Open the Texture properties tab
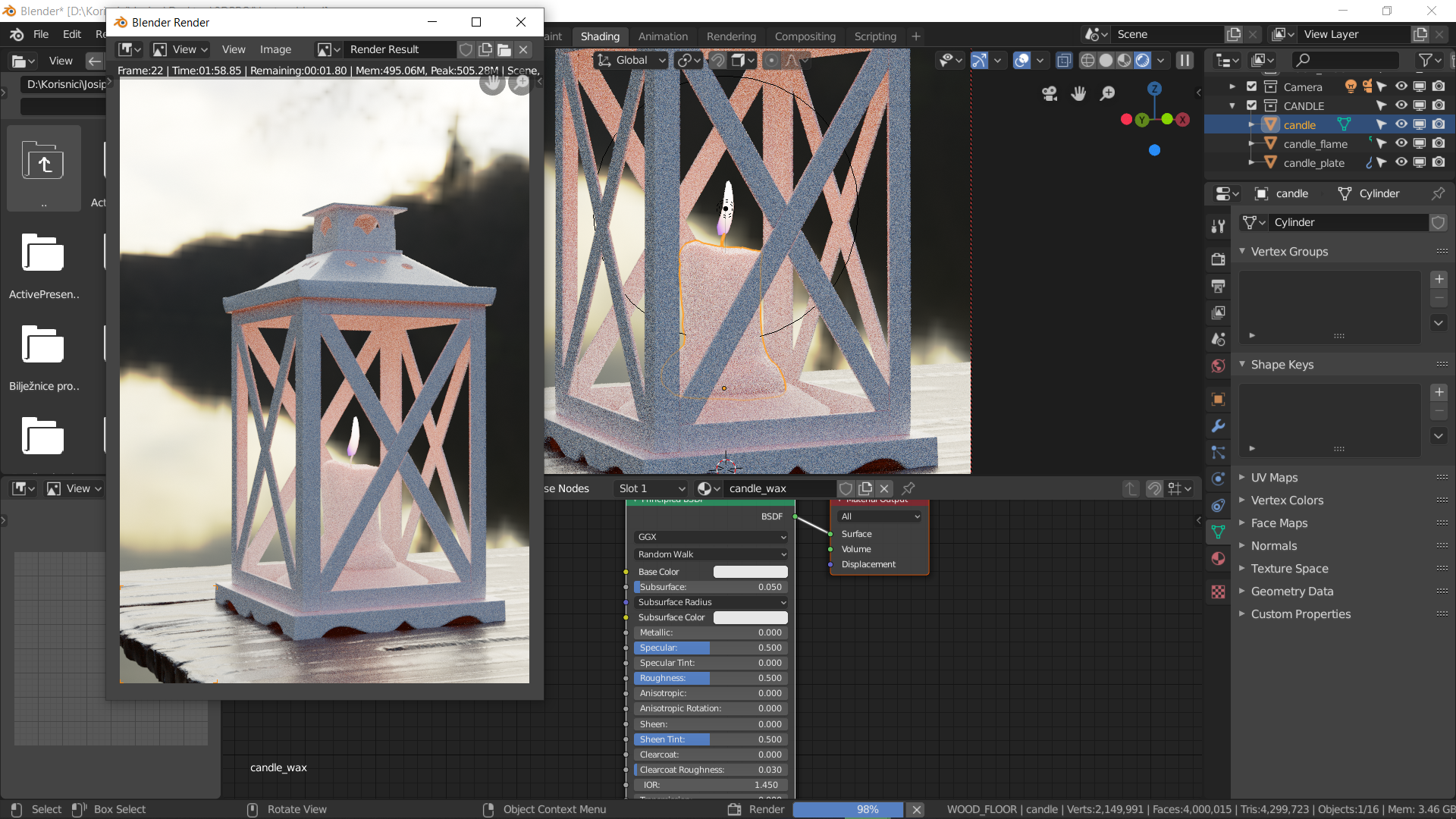The image size is (1456, 819). (x=1218, y=592)
